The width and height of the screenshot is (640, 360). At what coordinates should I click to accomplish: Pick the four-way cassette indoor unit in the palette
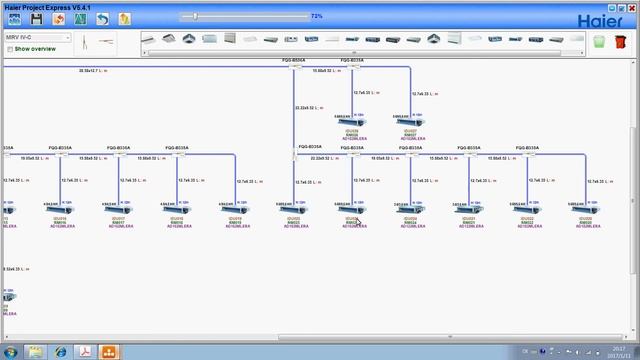point(169,39)
